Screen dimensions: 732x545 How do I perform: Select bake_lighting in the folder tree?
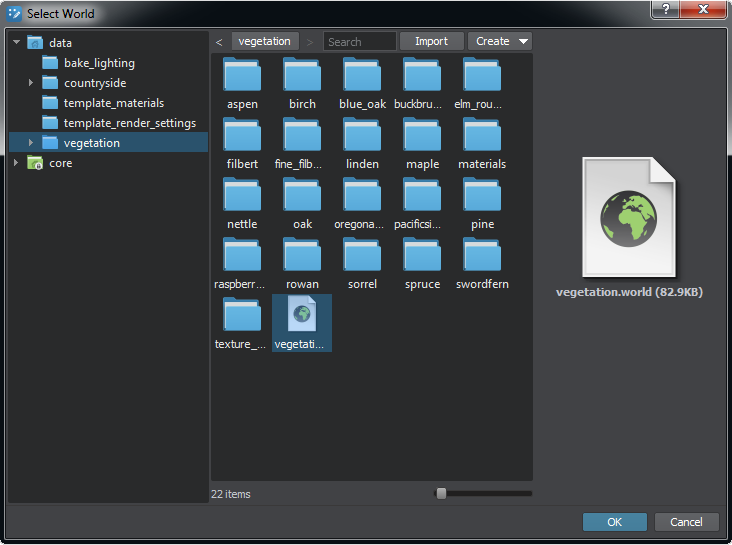pos(98,63)
